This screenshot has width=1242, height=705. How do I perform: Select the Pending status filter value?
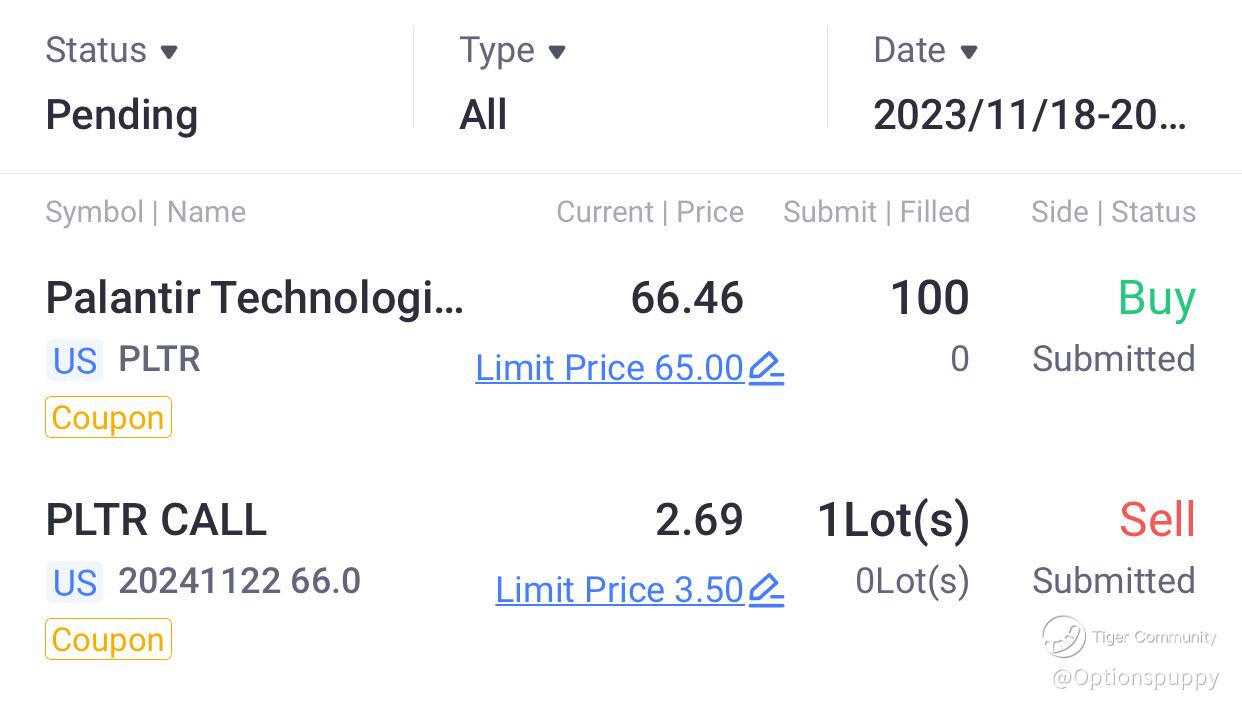pyautogui.click(x=122, y=115)
